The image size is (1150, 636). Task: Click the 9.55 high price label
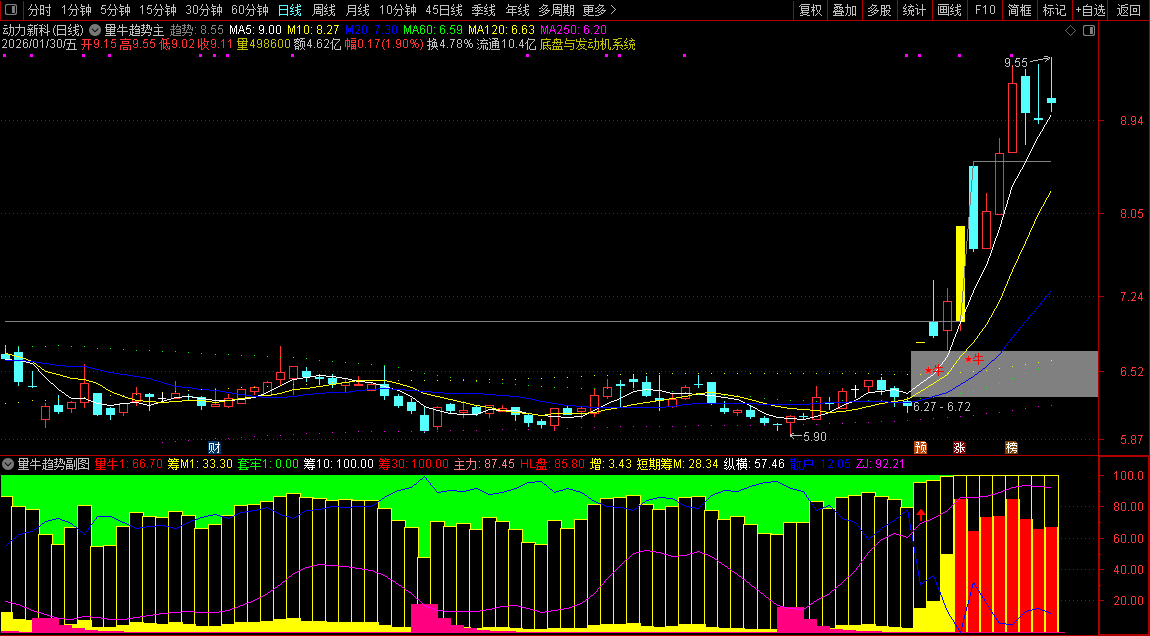tap(1016, 64)
